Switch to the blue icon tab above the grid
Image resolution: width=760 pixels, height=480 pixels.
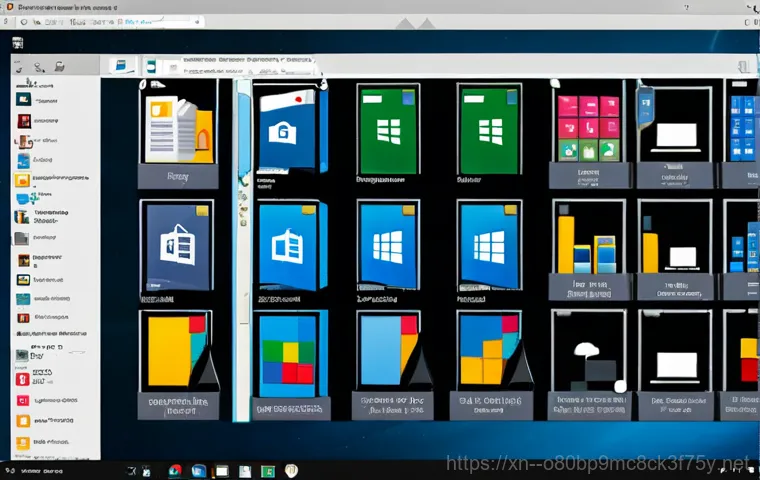click(121, 65)
